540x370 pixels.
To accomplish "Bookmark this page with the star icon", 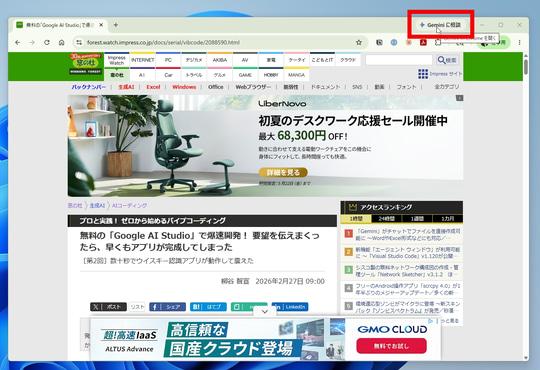I will tap(359, 42).
